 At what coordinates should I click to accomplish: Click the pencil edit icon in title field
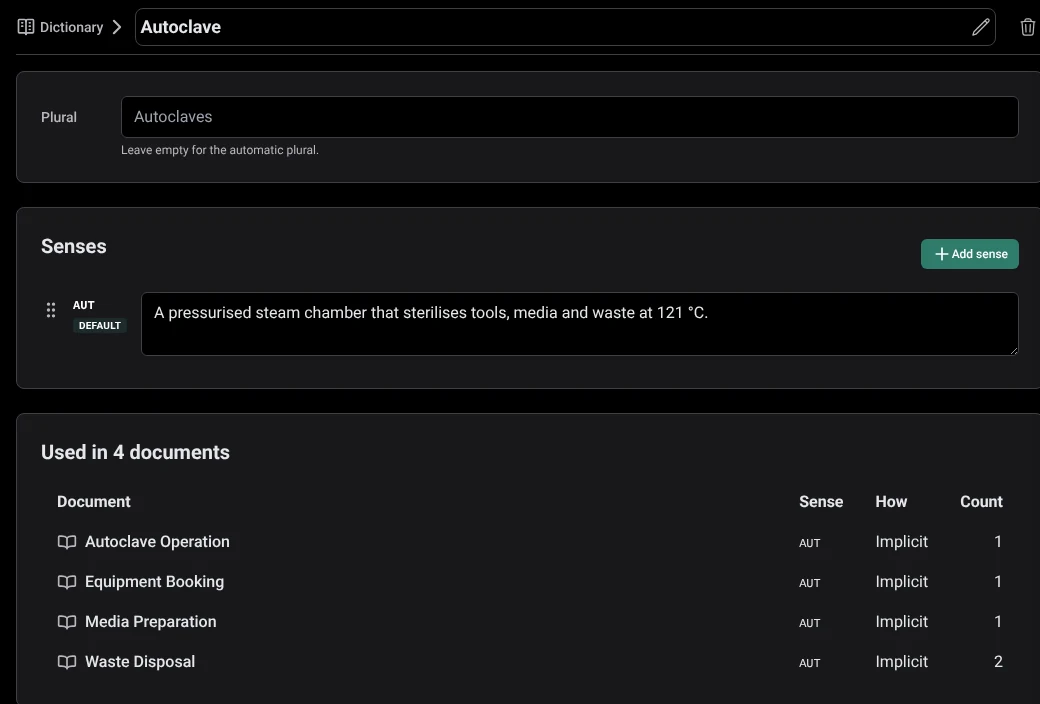pos(980,27)
